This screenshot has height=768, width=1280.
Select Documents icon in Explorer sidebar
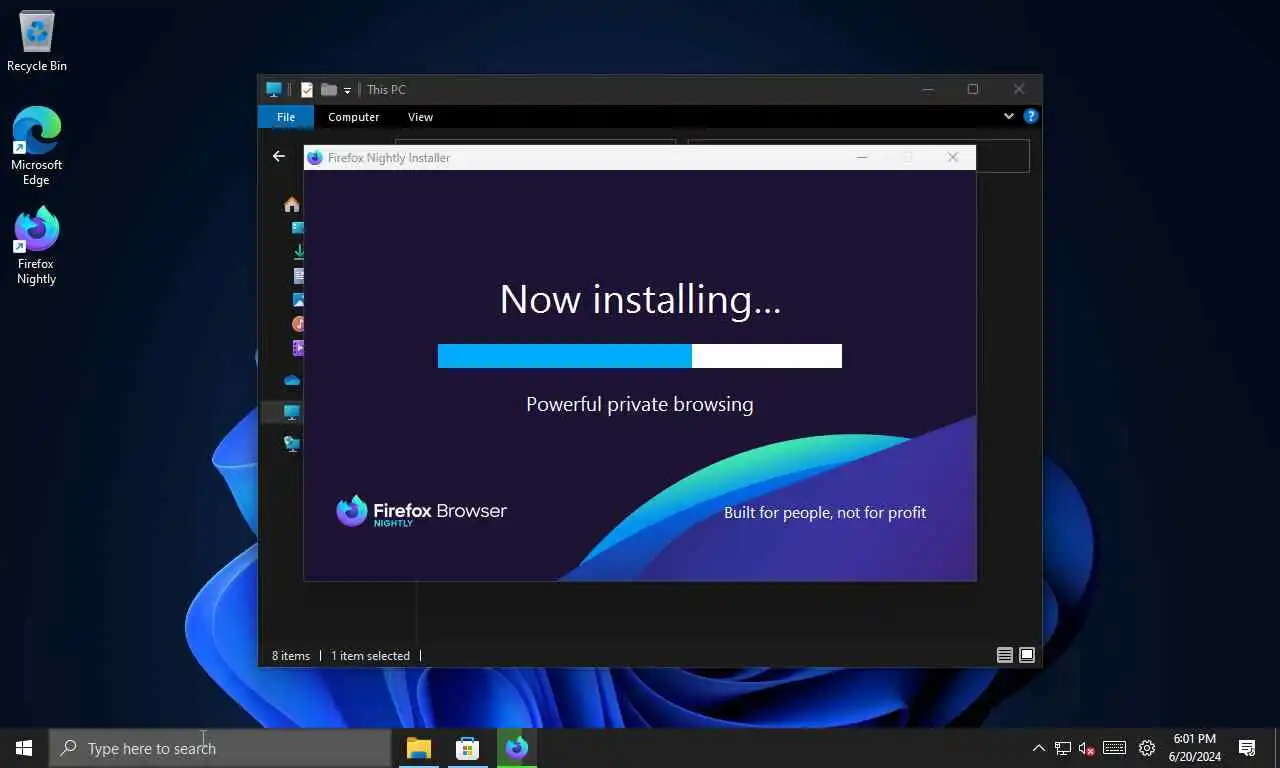[x=298, y=276]
